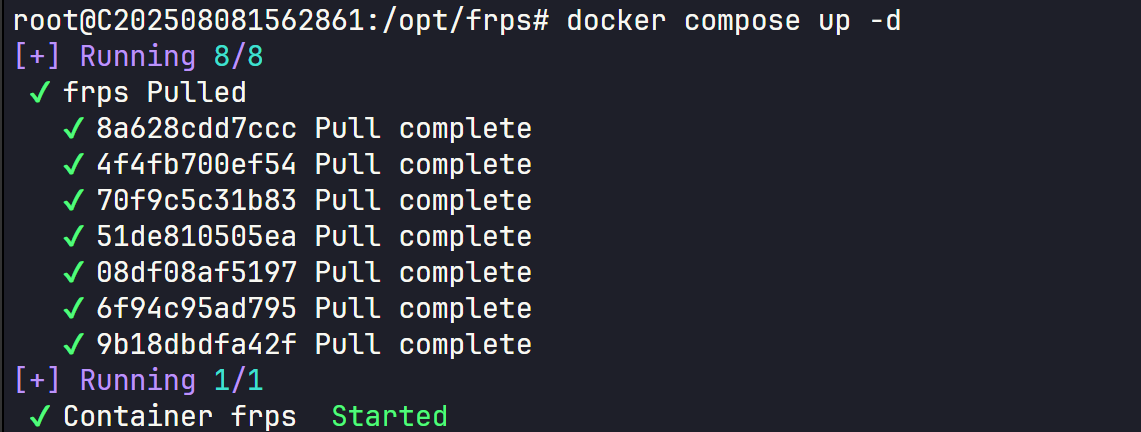Click the docker compose up -d command
The image size is (1141, 432).
tap(734, 21)
